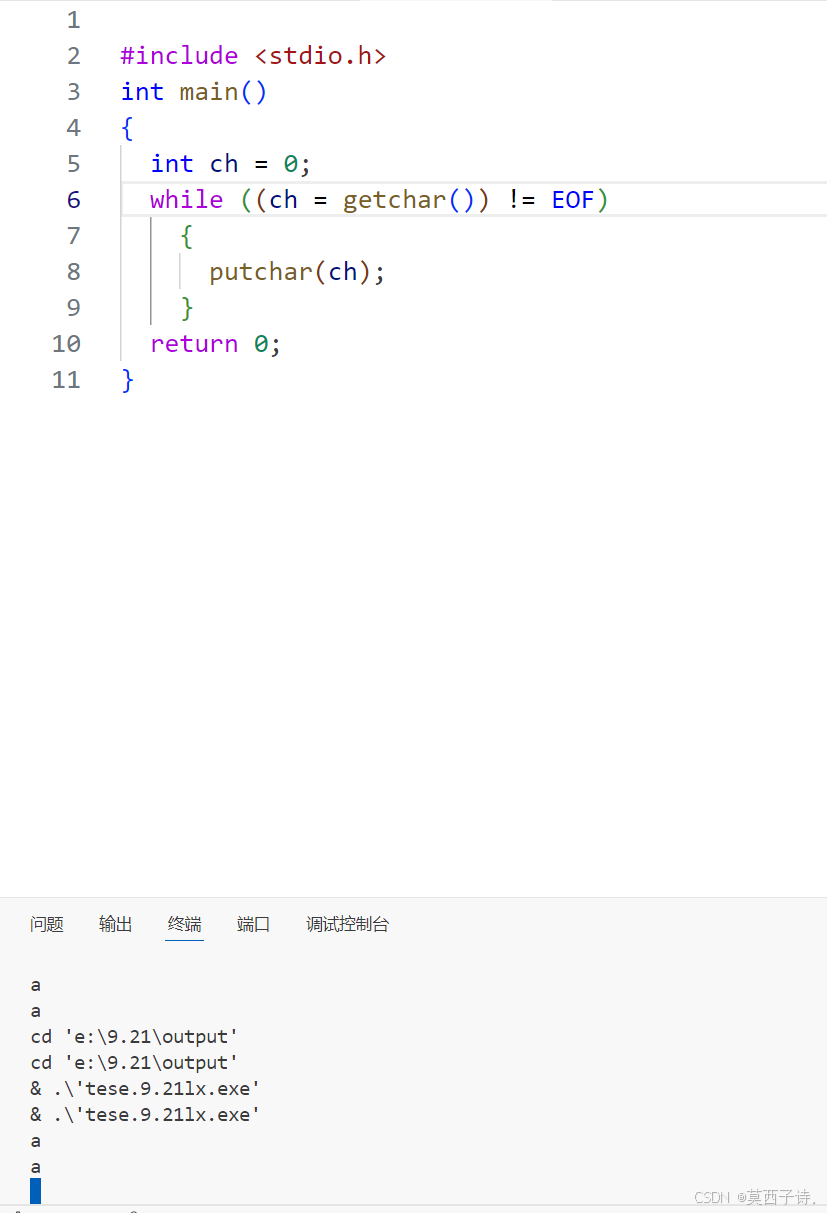The height and width of the screenshot is (1213, 827).
Task: Place cursor on the #include <stdio.h> line
Action: click(x=252, y=55)
